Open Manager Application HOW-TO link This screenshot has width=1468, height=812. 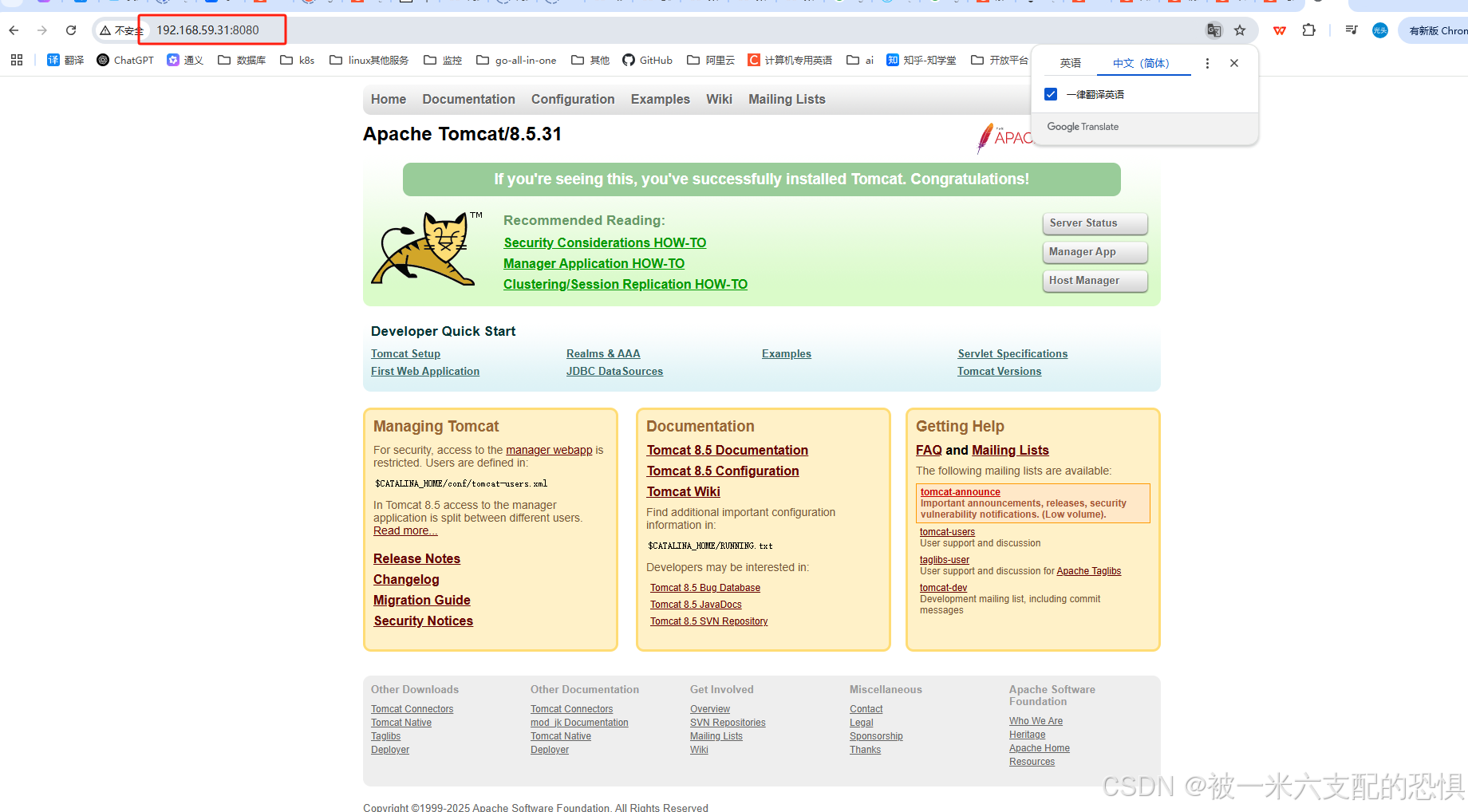click(x=594, y=263)
